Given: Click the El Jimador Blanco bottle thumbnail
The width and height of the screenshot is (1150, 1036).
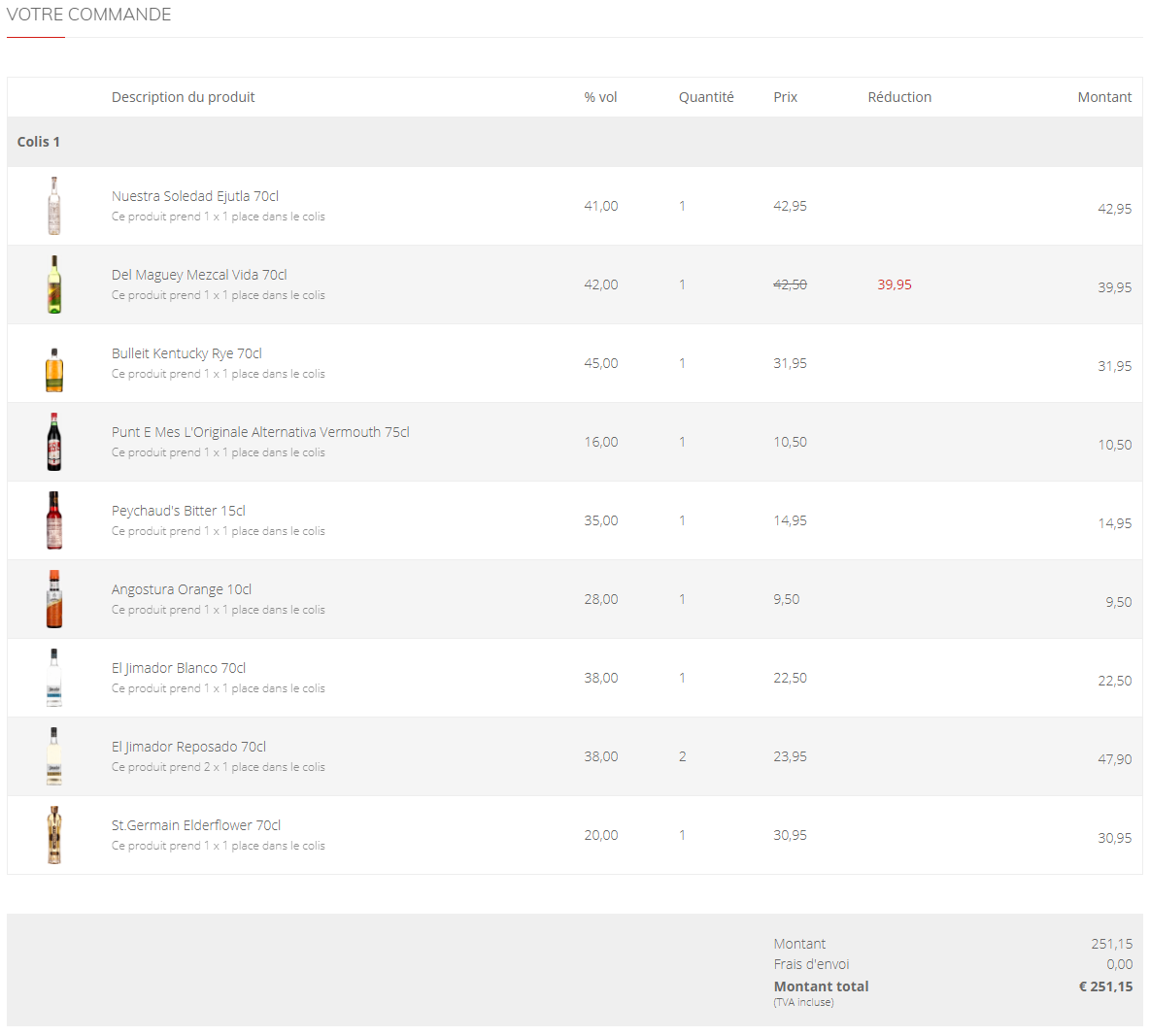Looking at the screenshot, I should click(54, 678).
